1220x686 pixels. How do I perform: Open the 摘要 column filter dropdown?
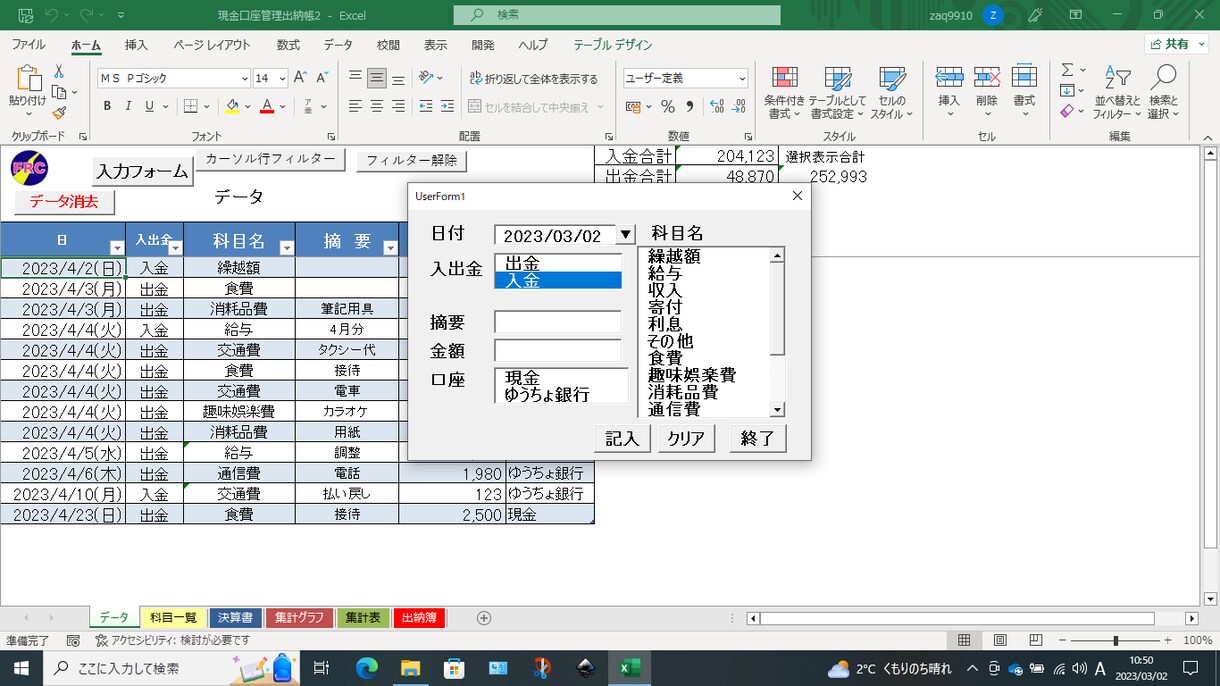coord(390,248)
